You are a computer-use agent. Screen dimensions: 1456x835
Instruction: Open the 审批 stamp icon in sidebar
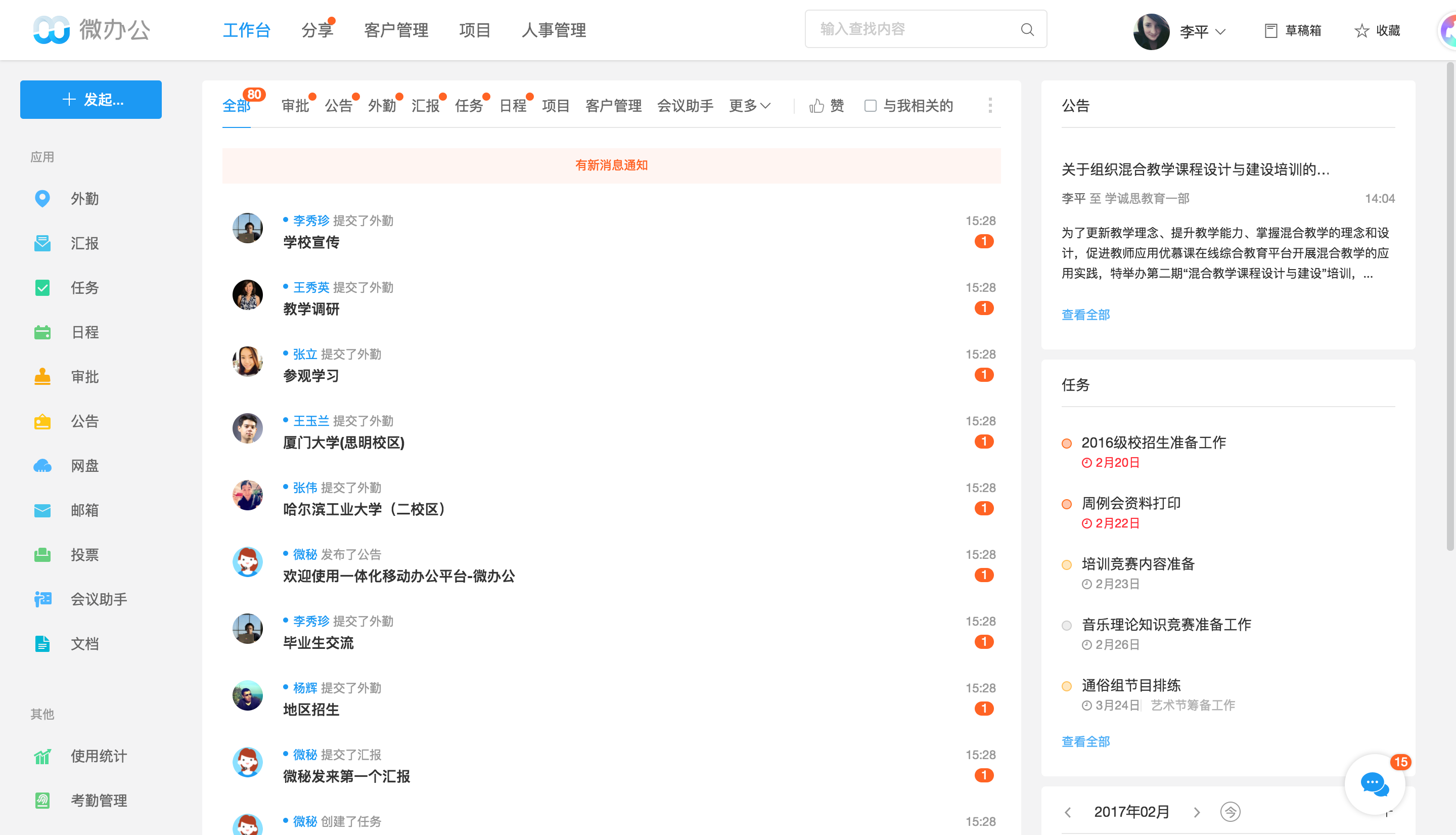point(42,377)
